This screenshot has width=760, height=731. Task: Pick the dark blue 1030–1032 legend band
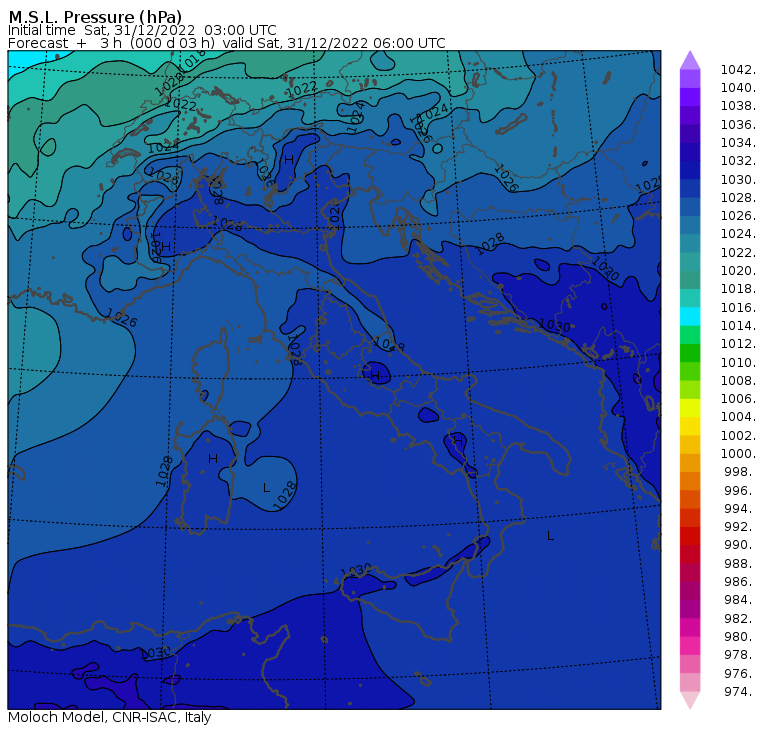690,170
